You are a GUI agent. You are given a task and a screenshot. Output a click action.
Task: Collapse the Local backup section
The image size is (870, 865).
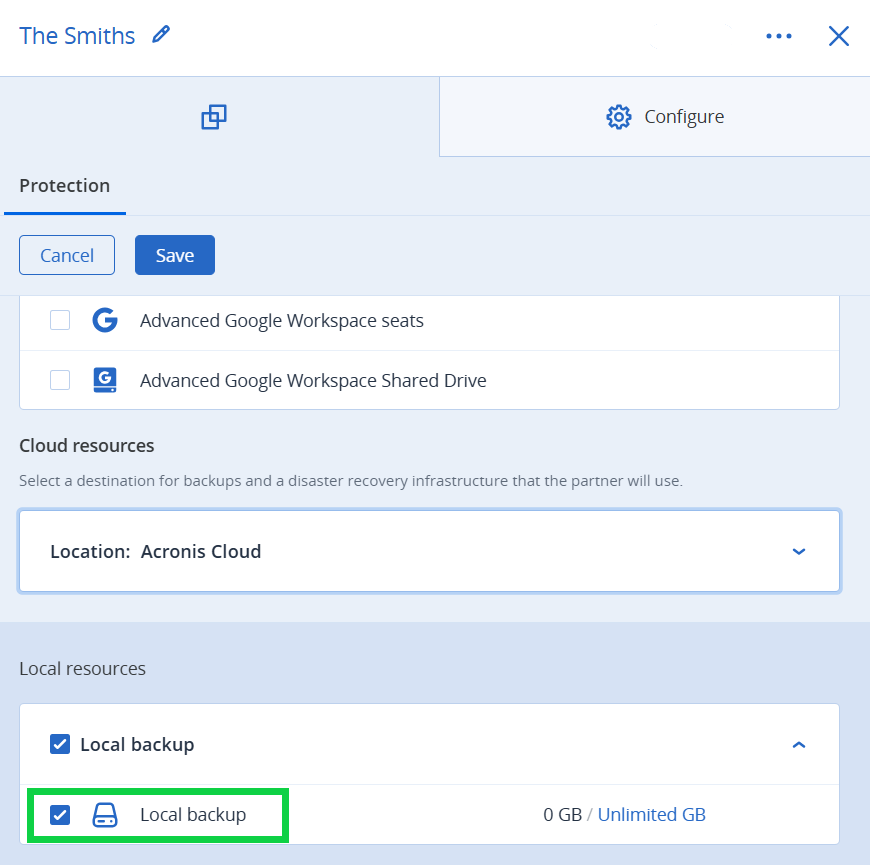(799, 744)
